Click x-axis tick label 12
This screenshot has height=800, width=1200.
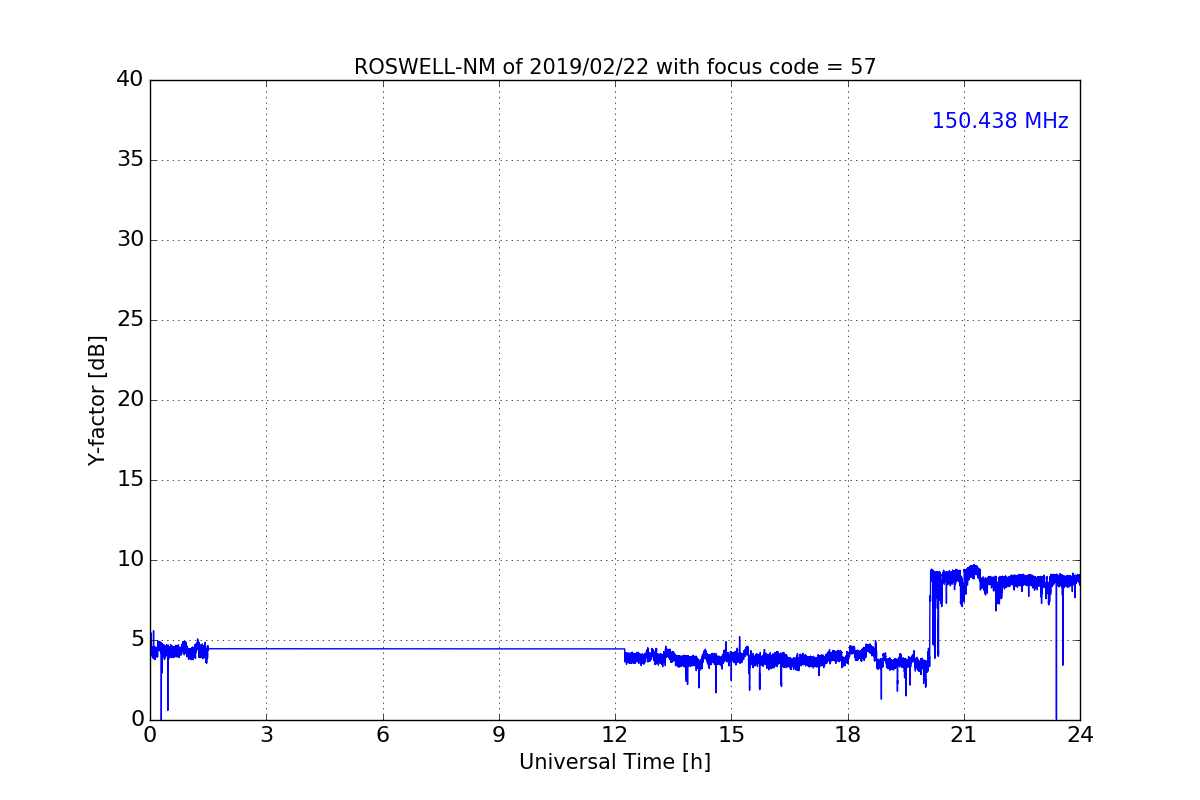tap(615, 735)
